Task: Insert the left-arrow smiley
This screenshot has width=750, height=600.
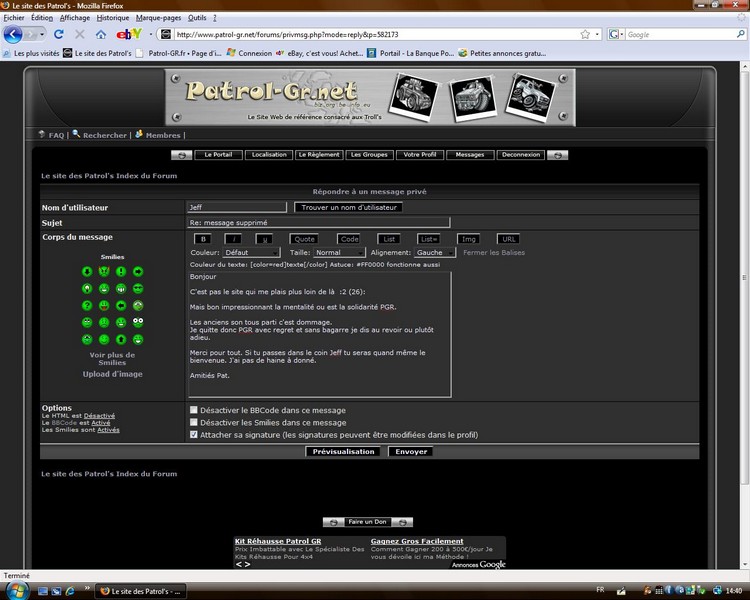Action: [x=121, y=305]
